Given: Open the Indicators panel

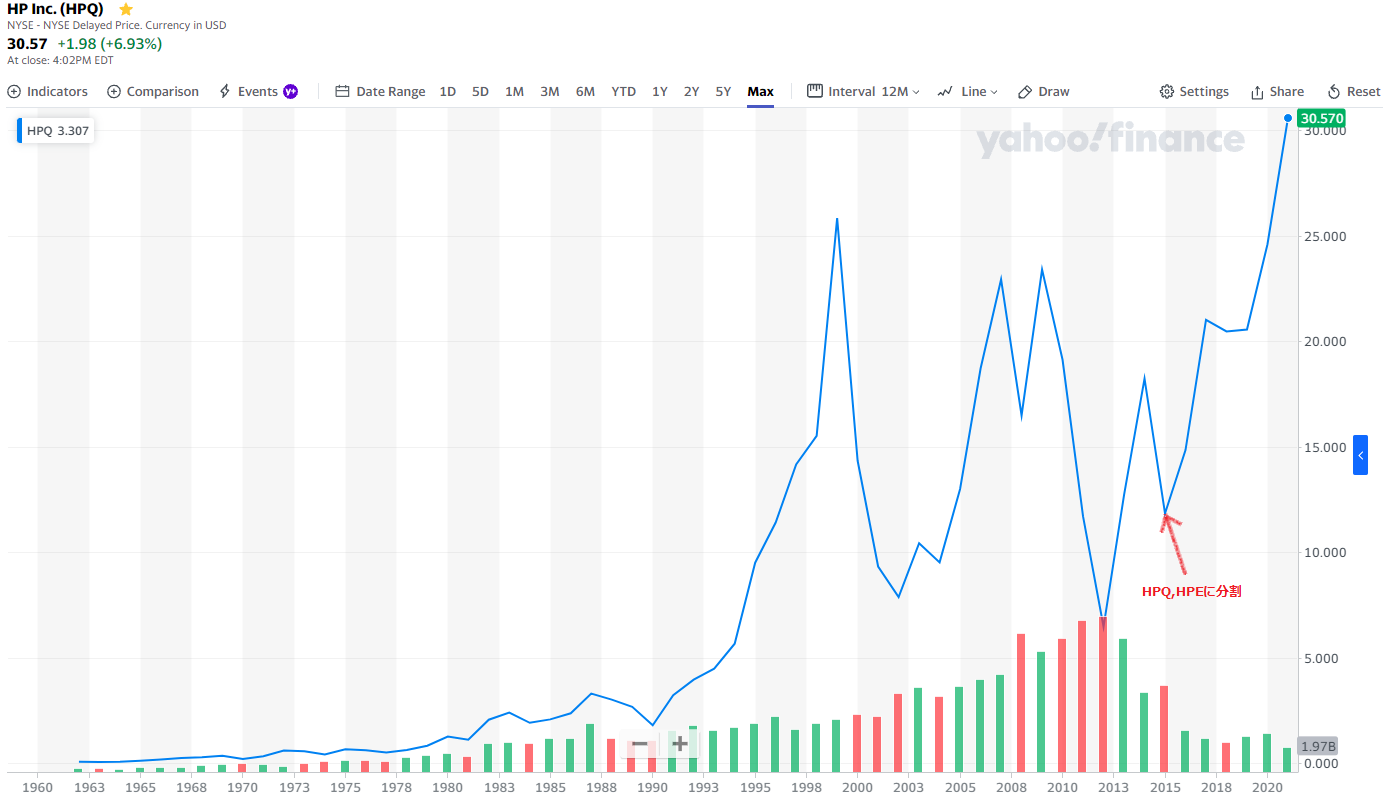Looking at the screenshot, I should pos(48,91).
